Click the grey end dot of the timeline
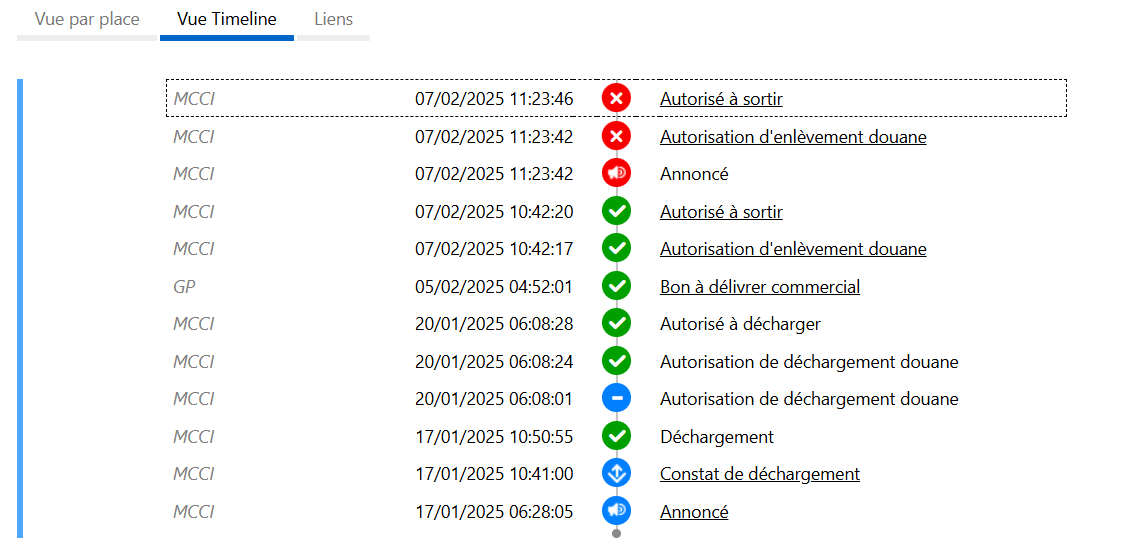This screenshot has width=1143, height=557. click(x=616, y=533)
